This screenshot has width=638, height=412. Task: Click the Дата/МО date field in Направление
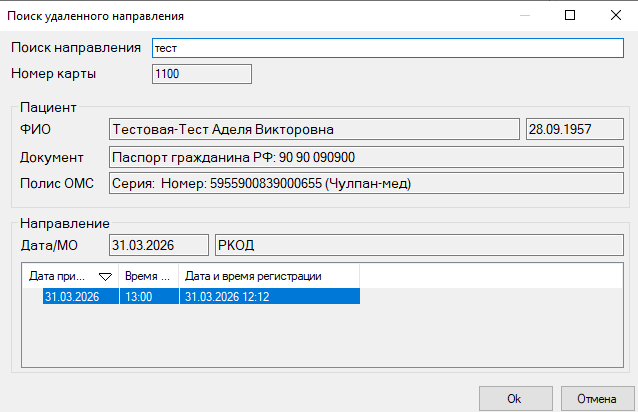click(x=158, y=245)
